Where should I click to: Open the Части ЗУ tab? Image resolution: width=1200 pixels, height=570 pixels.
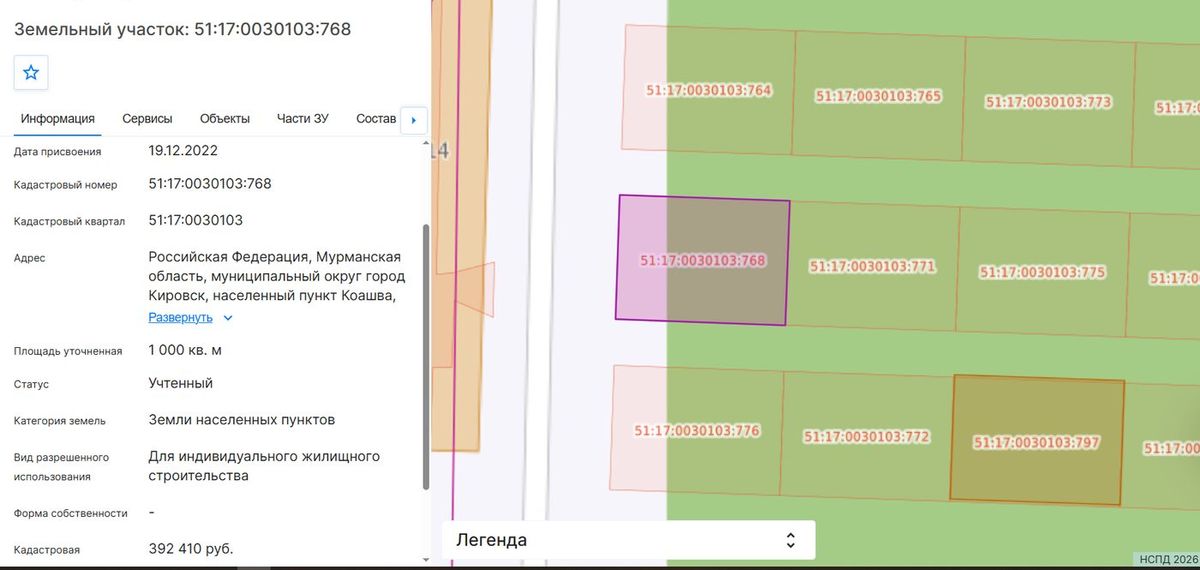pos(303,119)
